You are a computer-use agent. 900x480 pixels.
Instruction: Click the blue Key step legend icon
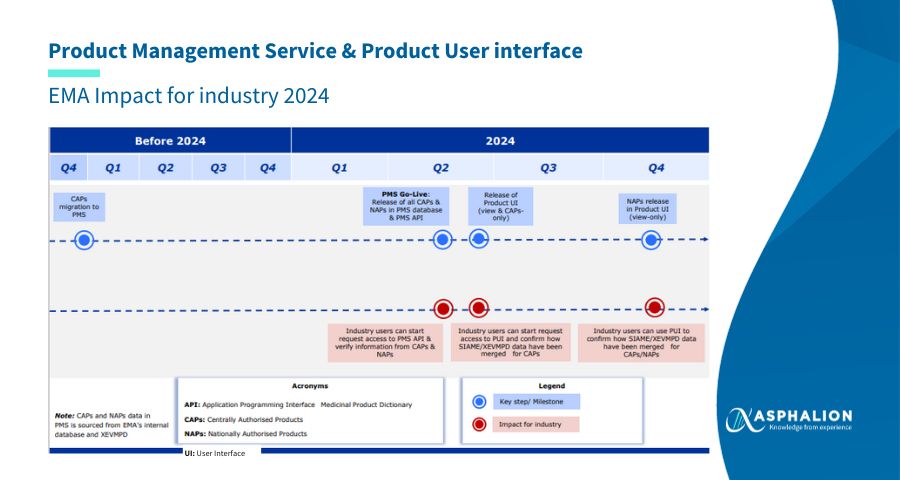tap(479, 401)
